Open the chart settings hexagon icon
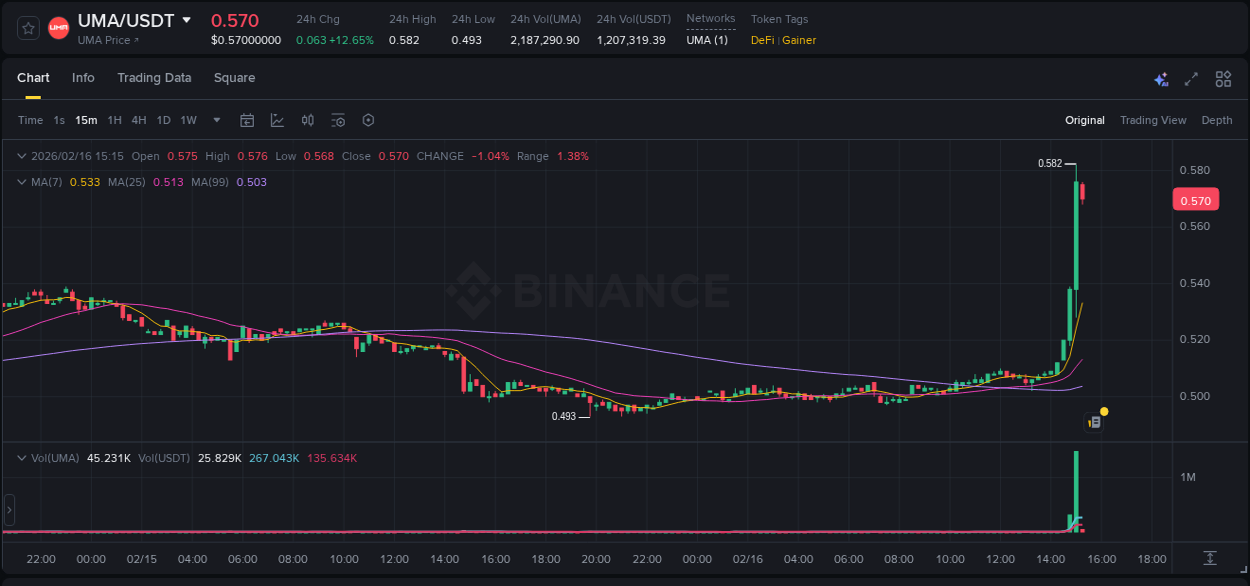 (x=368, y=120)
